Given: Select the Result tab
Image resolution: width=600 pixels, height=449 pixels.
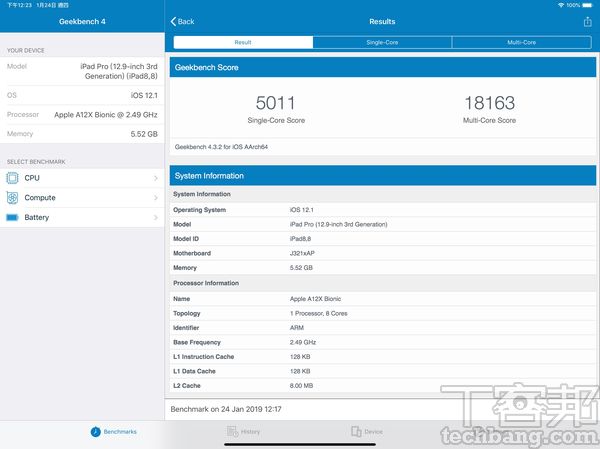Looking at the screenshot, I should [x=243, y=42].
